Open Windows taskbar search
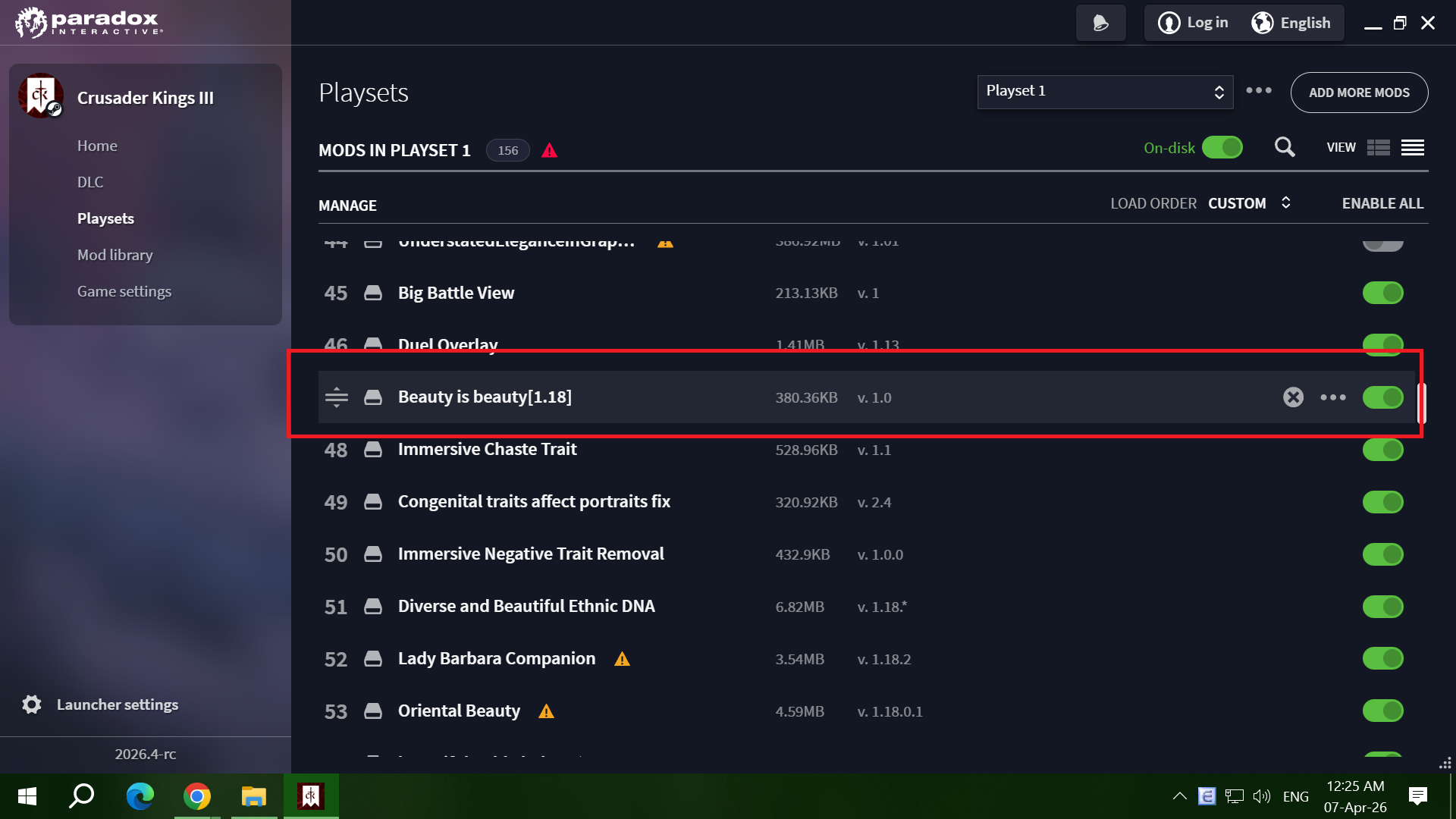The image size is (1456, 819). [82, 796]
